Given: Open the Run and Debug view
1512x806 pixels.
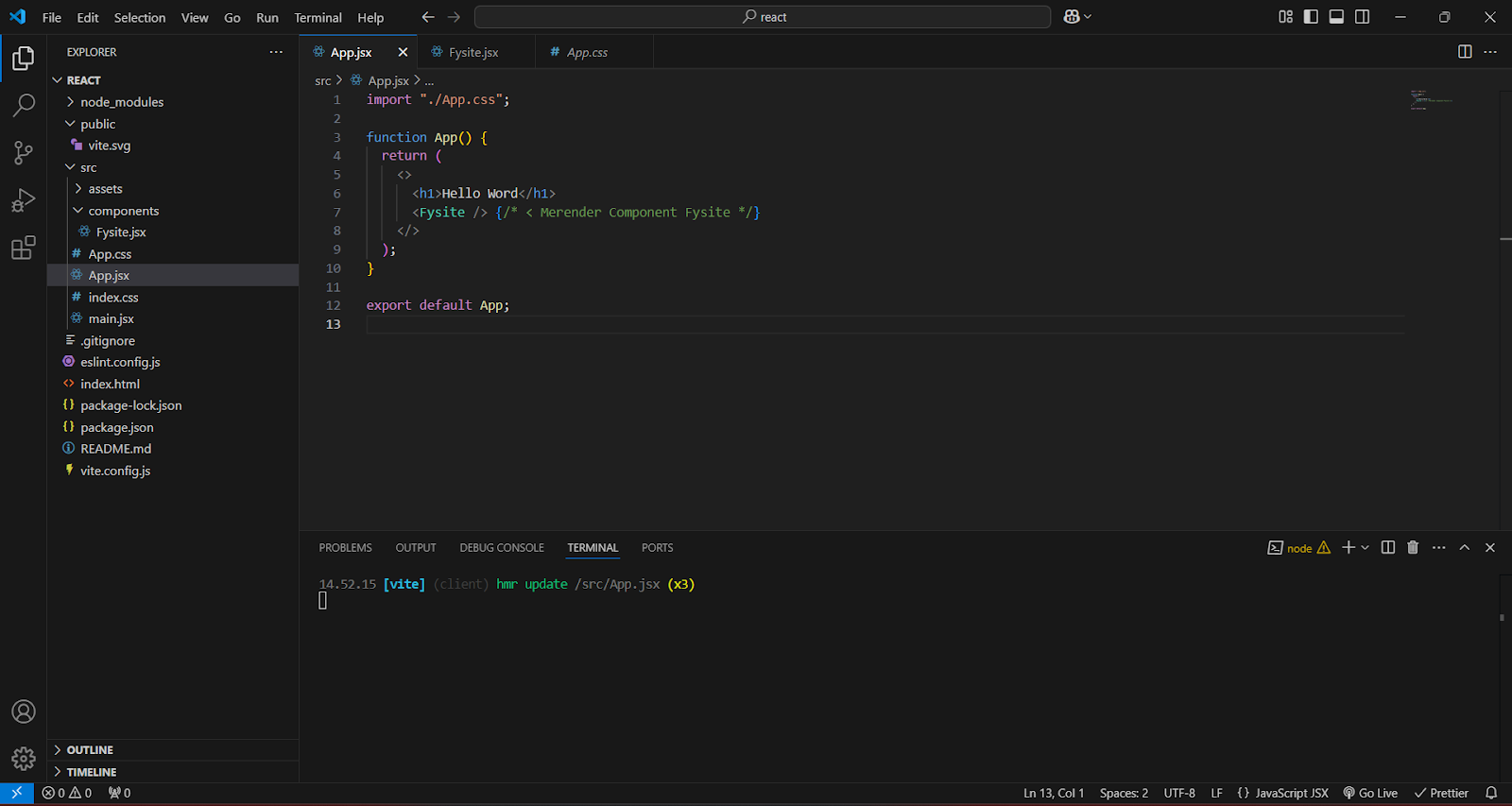Looking at the screenshot, I should coord(24,200).
